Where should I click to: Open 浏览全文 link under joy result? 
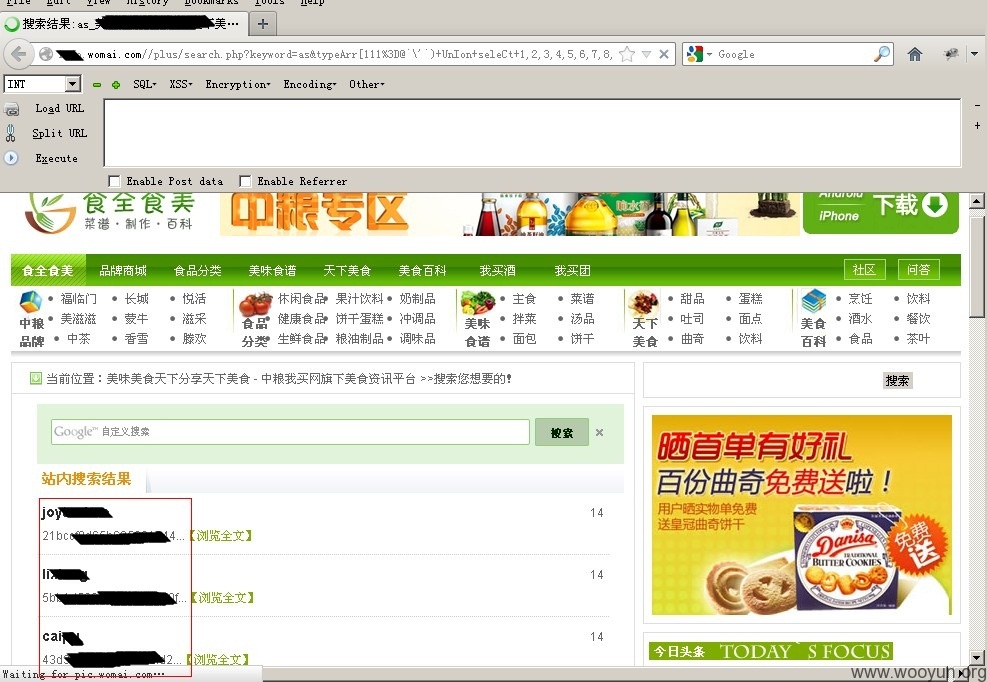[x=220, y=536]
